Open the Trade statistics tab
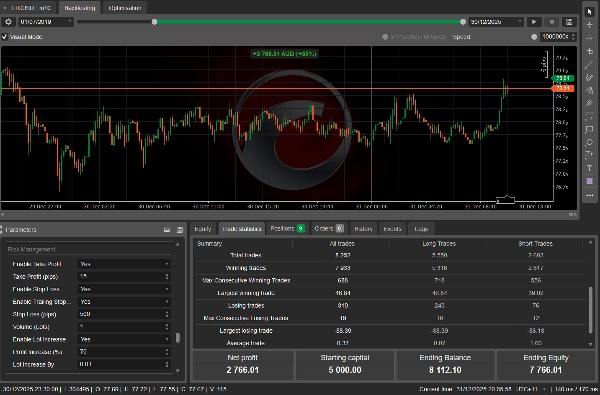Screen dimensions: 600x395 [x=242, y=229]
